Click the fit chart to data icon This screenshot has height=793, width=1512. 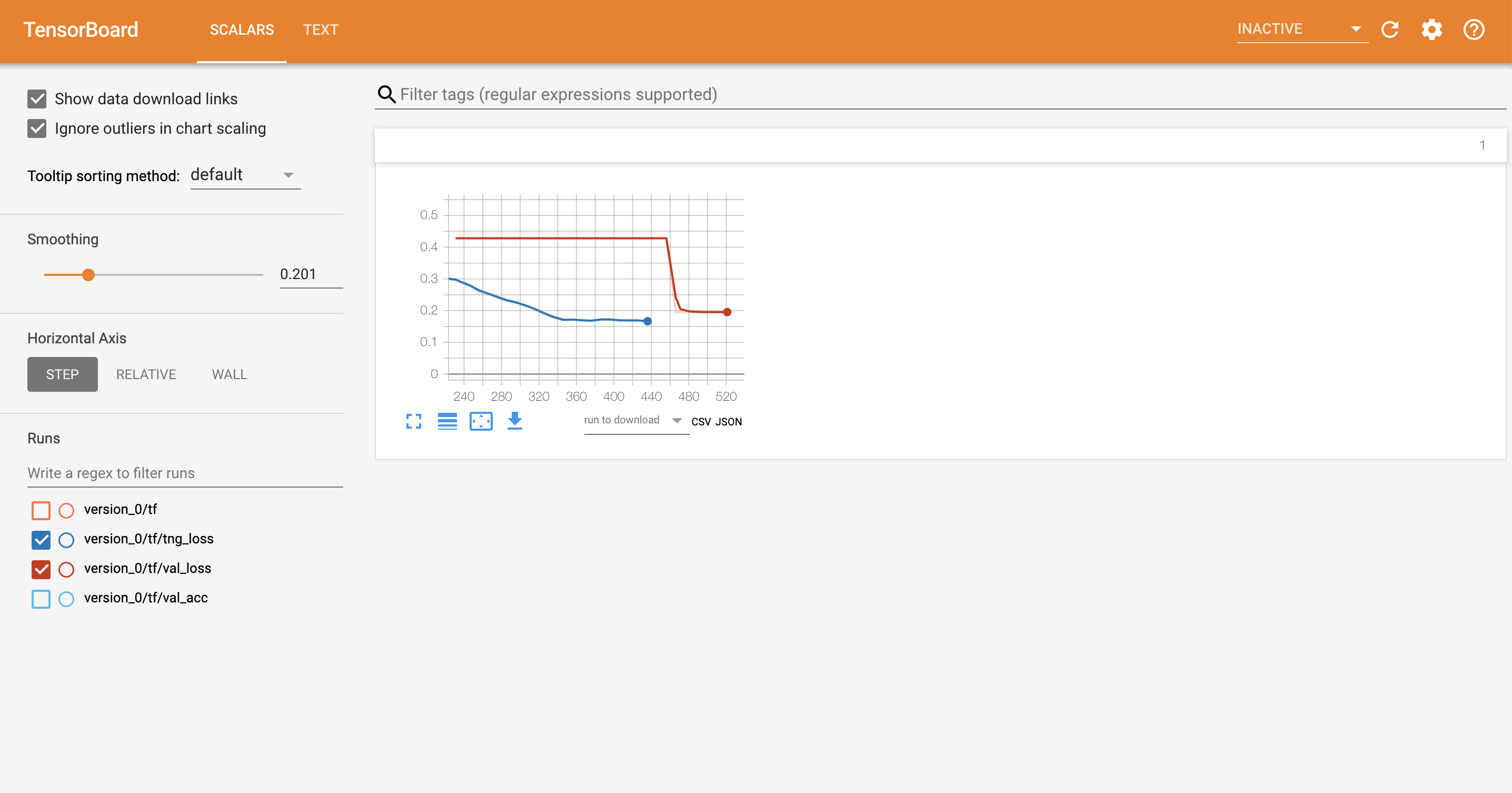point(481,420)
